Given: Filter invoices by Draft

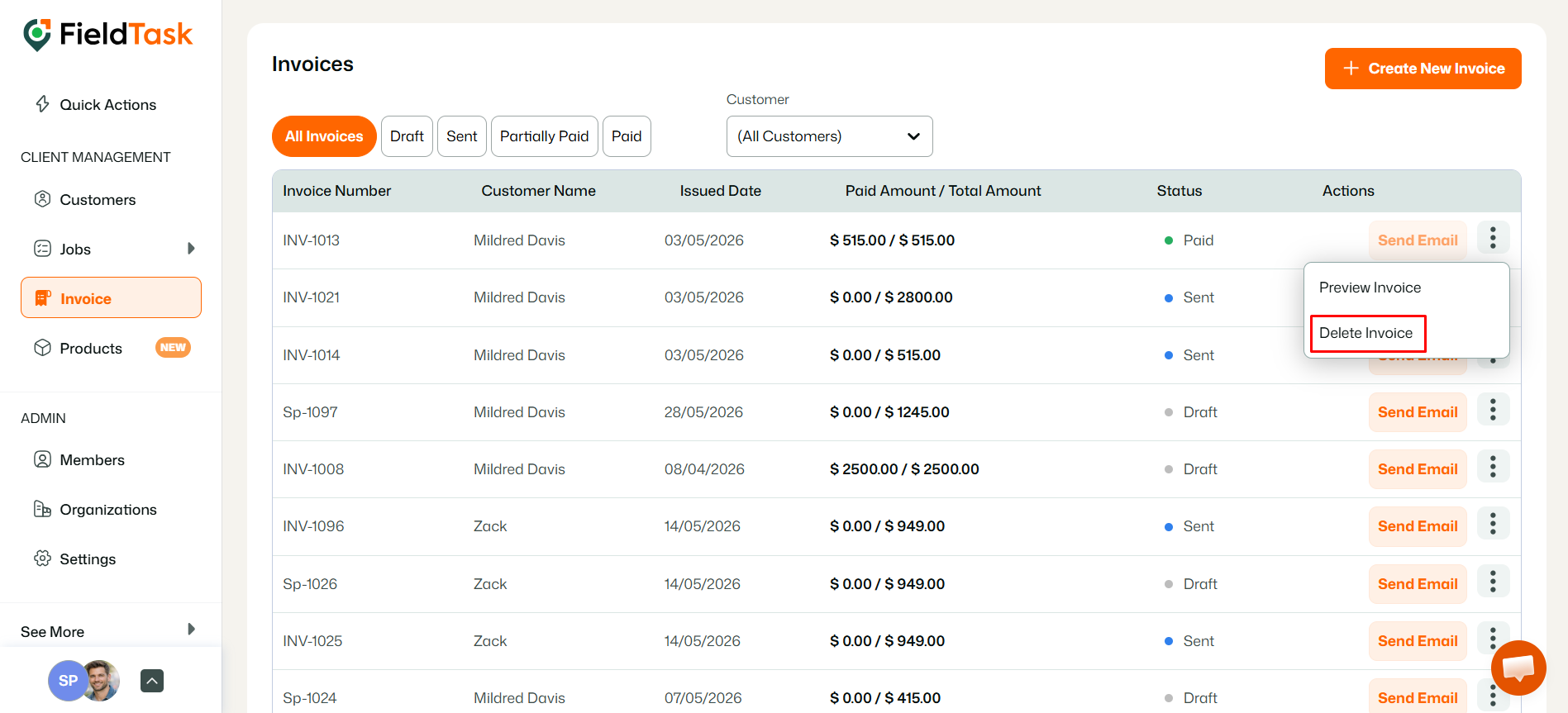Looking at the screenshot, I should 407,136.
